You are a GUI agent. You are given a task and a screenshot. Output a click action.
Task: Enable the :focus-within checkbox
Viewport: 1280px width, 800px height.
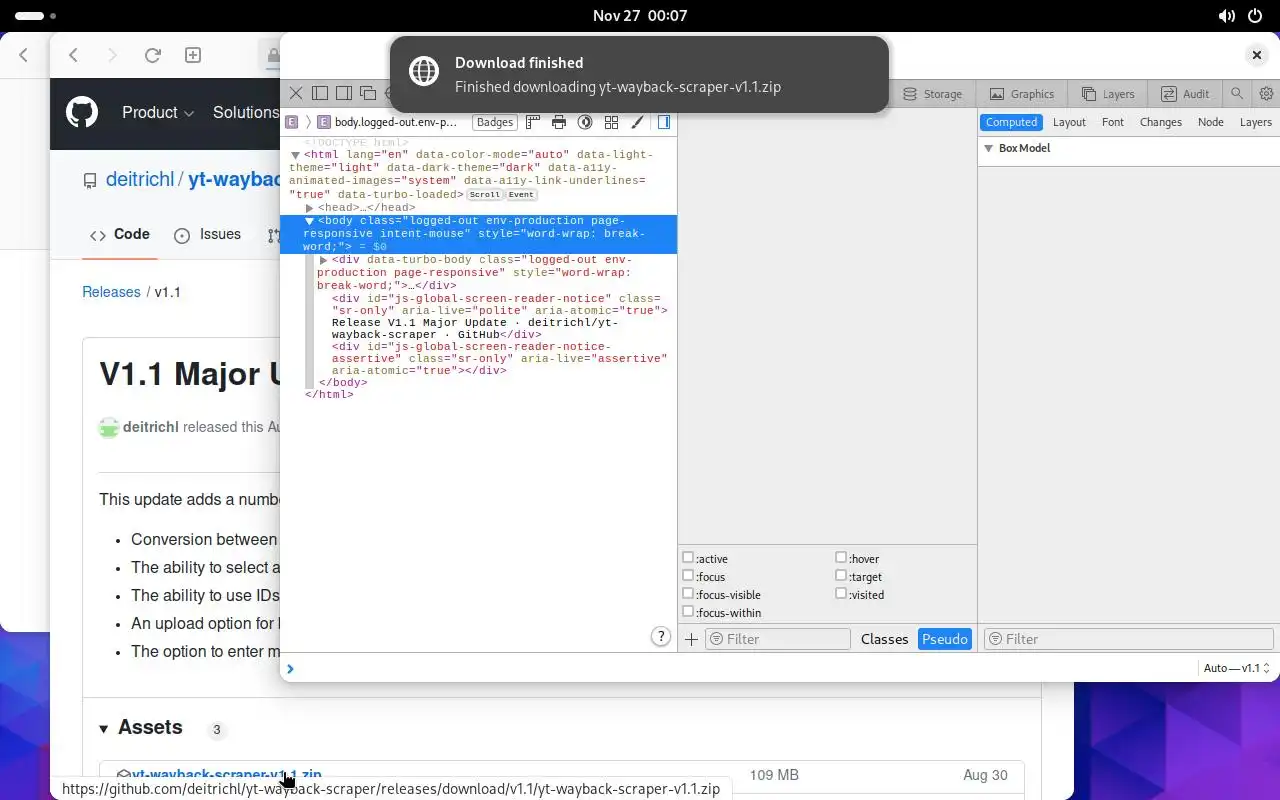688,612
